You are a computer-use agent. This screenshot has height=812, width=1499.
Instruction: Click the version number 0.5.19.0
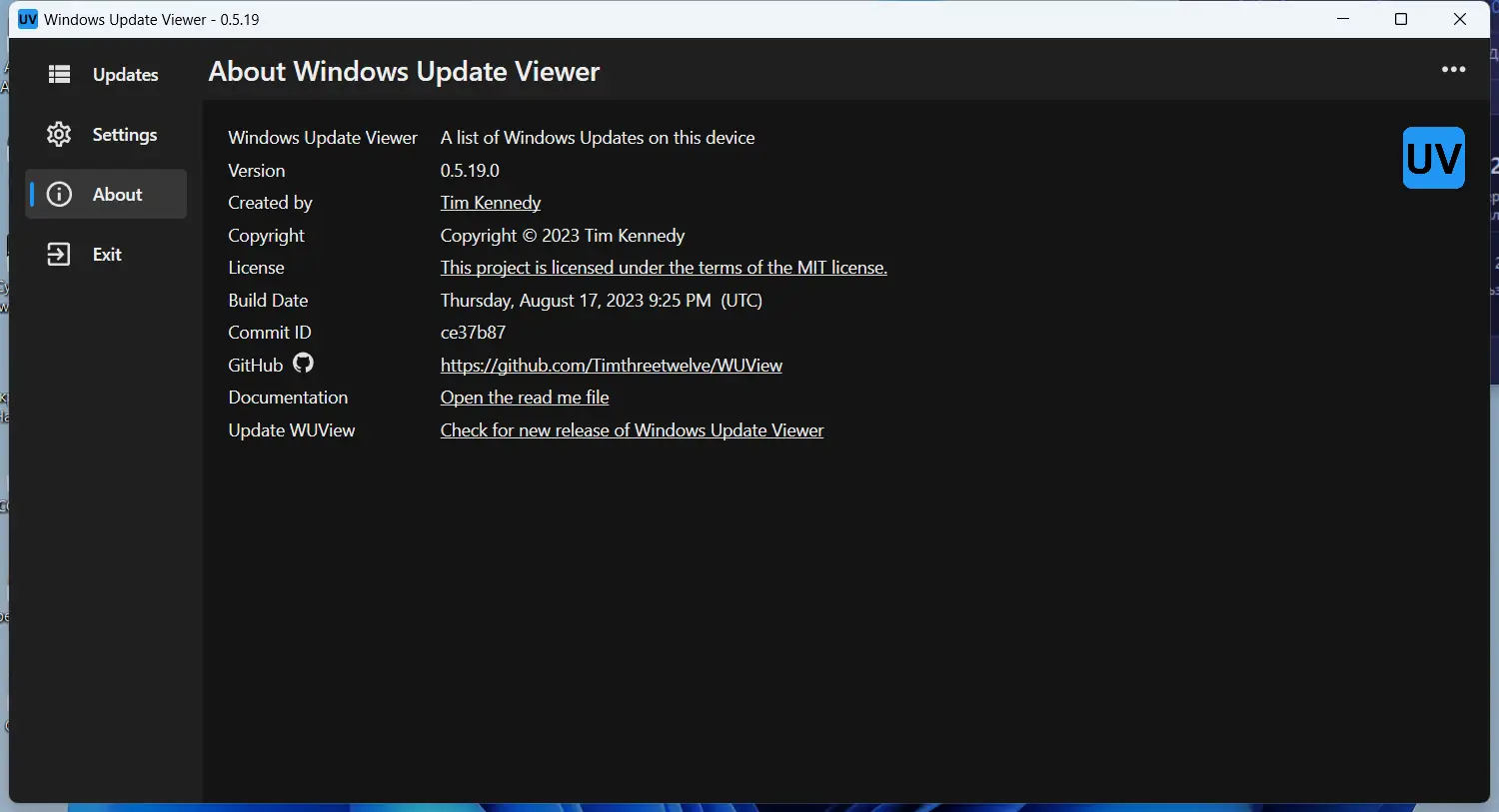coord(470,171)
